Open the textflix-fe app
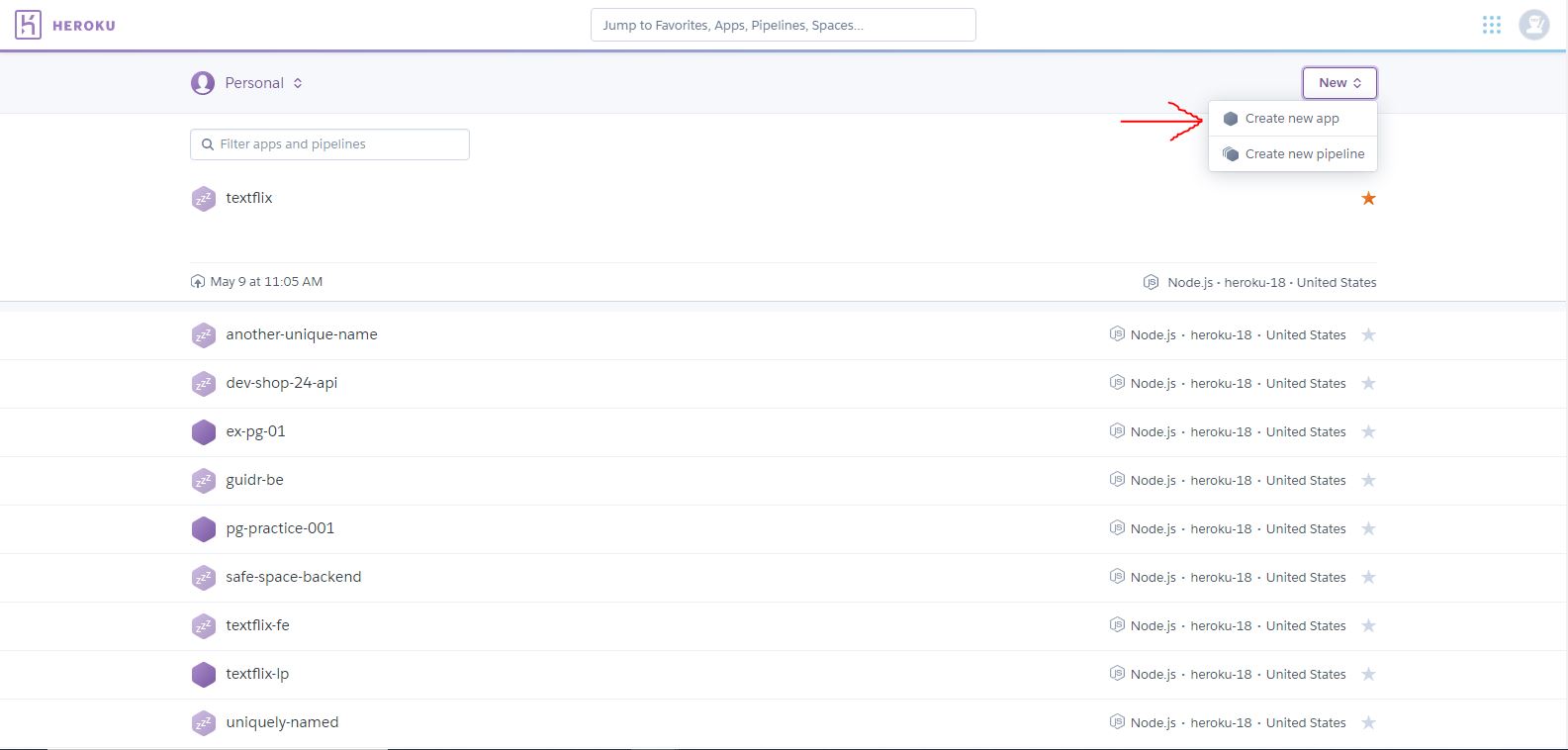Screen dimensions: 1568x750 point(257,625)
